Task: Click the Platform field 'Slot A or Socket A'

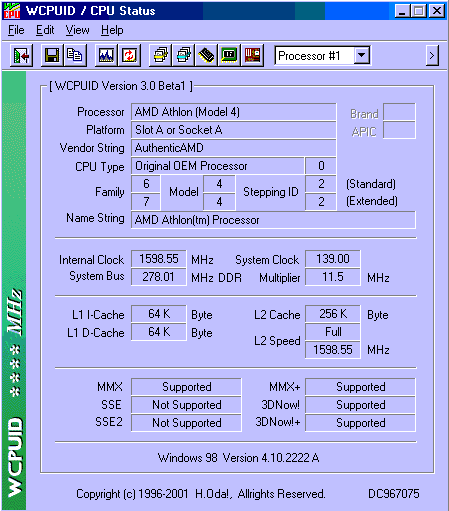Action: (233, 130)
